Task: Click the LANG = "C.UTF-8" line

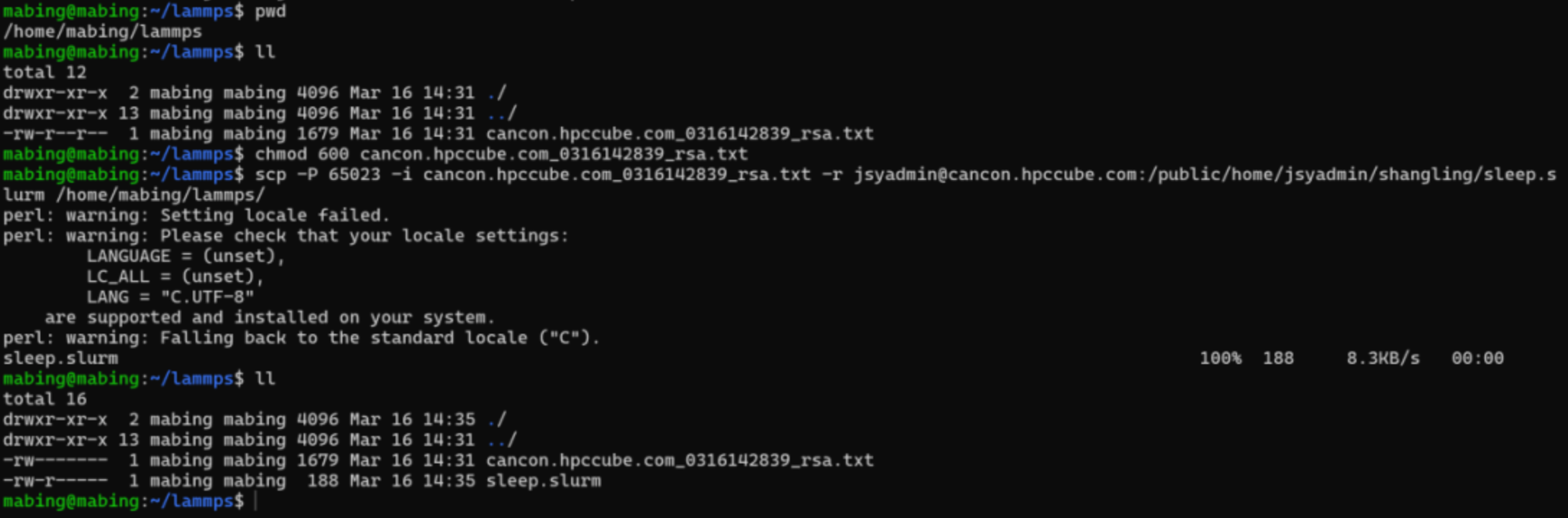Action: point(170,297)
